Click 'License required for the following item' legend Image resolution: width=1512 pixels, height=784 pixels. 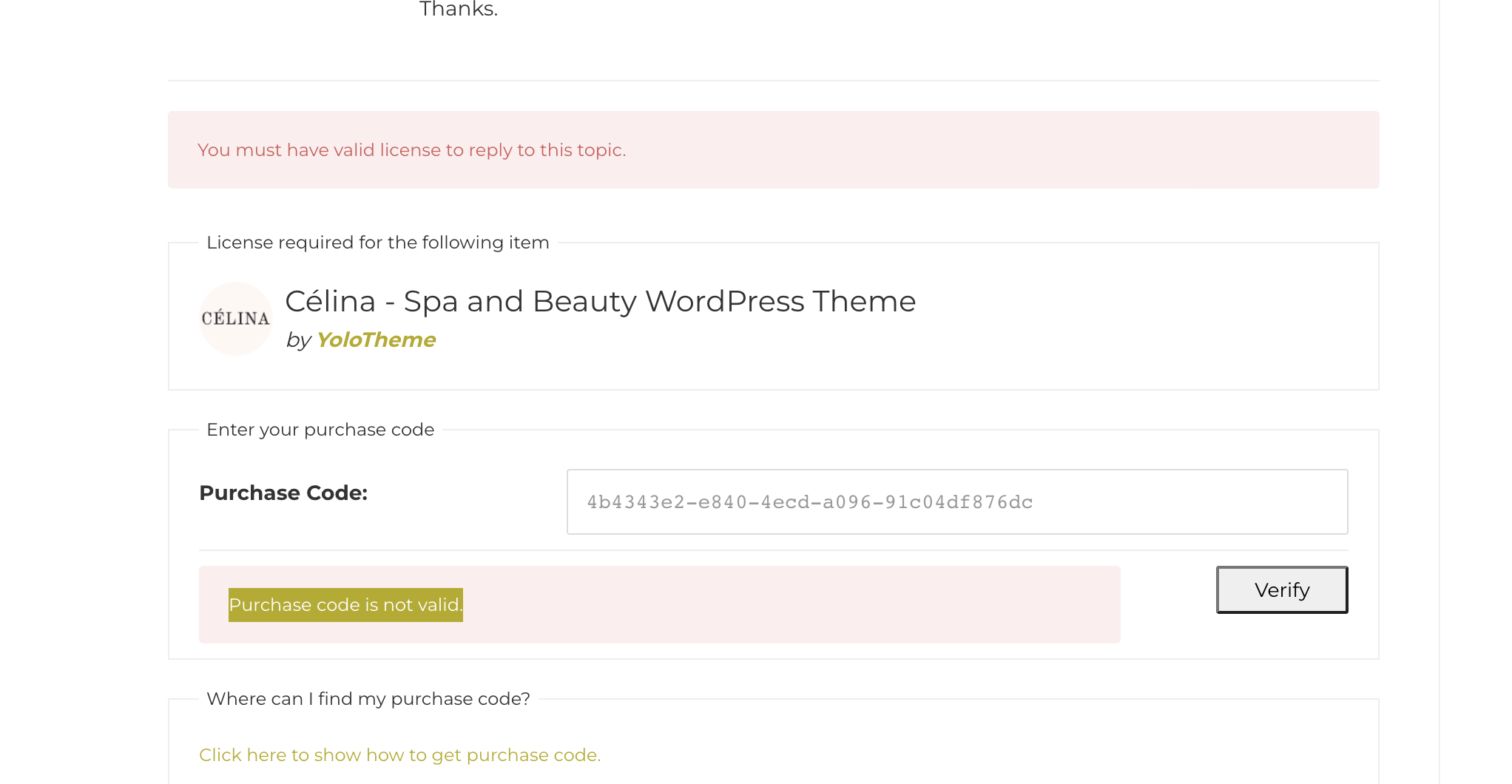[377, 243]
